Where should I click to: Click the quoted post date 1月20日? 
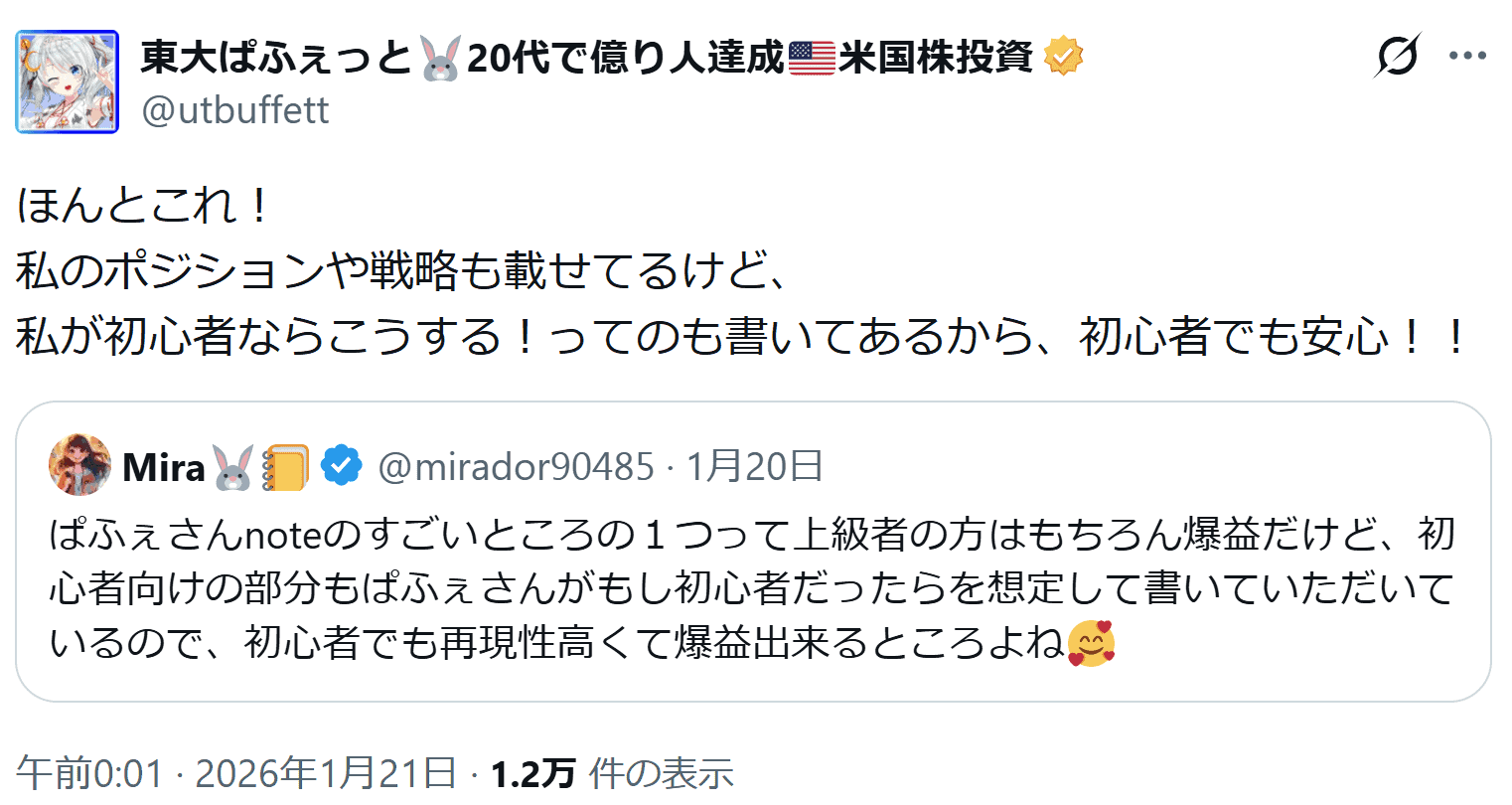(x=755, y=466)
